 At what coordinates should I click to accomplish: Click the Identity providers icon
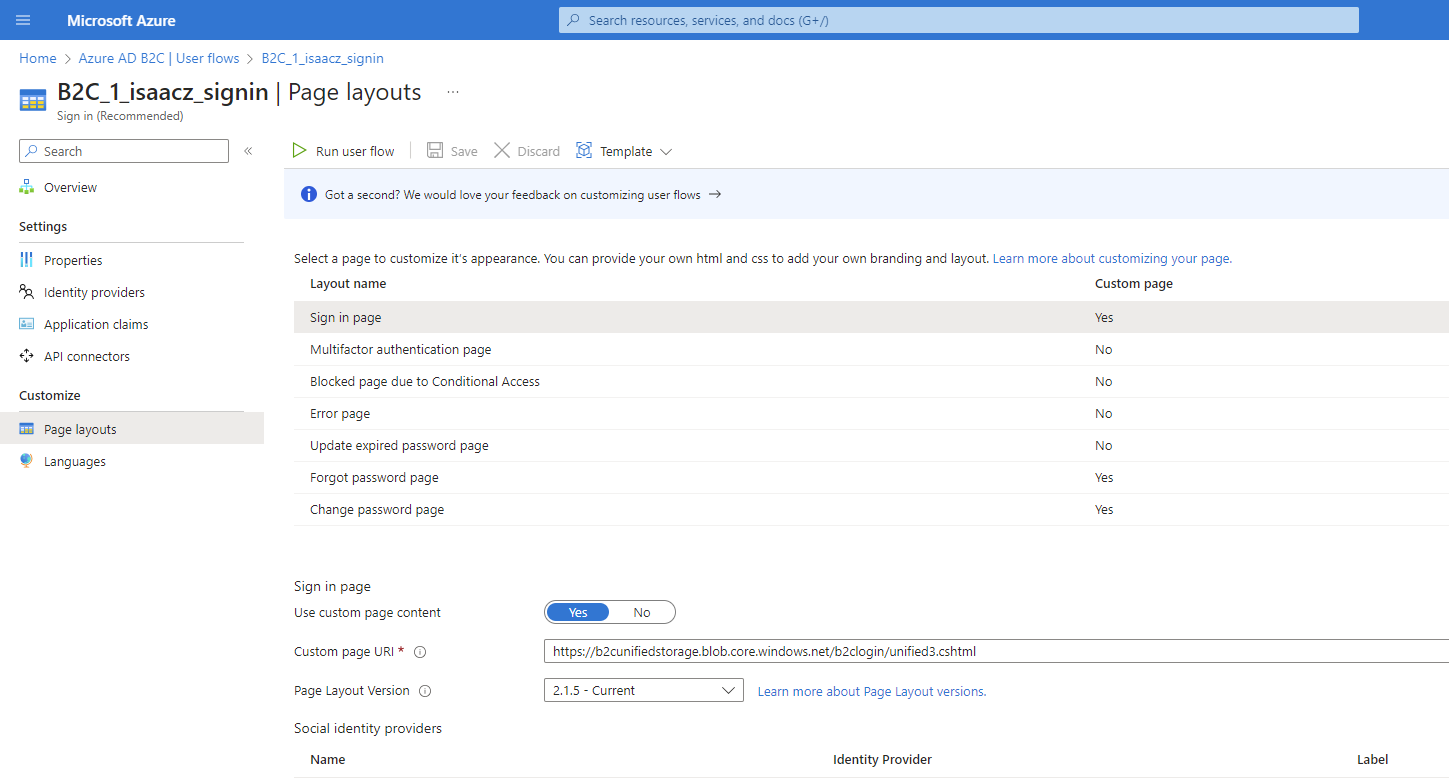click(x=27, y=292)
